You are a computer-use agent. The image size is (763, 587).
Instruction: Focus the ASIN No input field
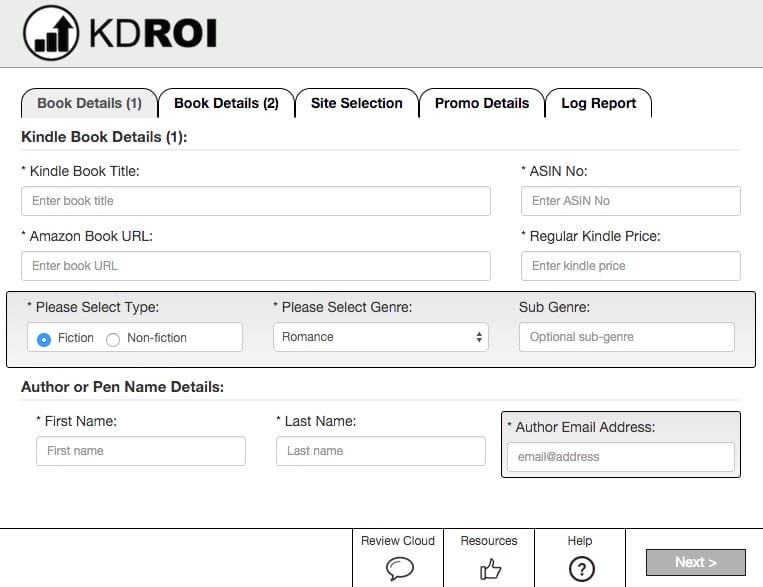pyautogui.click(x=631, y=201)
